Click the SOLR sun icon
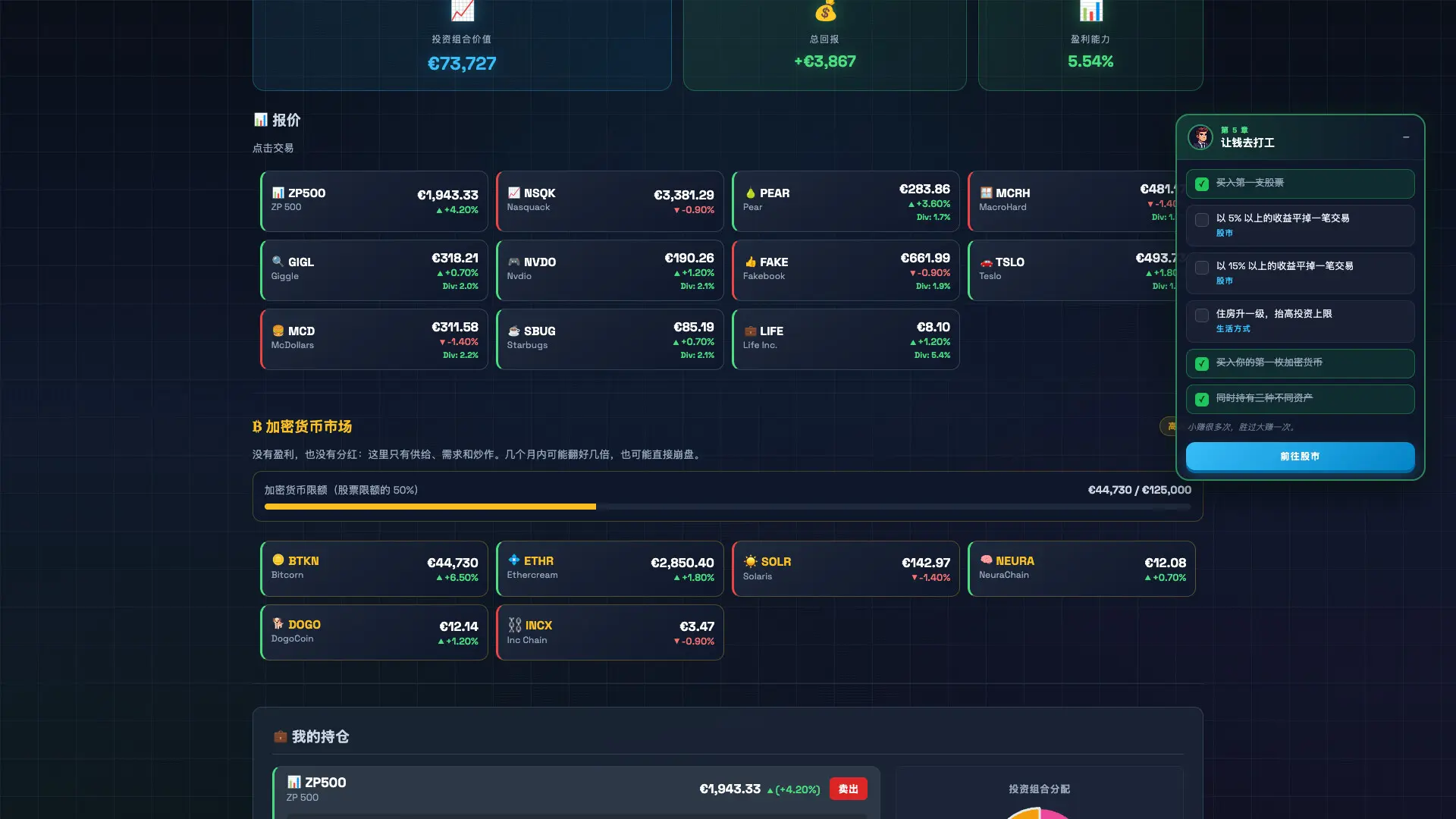Viewport: 1456px width, 819px height. pos(750,561)
